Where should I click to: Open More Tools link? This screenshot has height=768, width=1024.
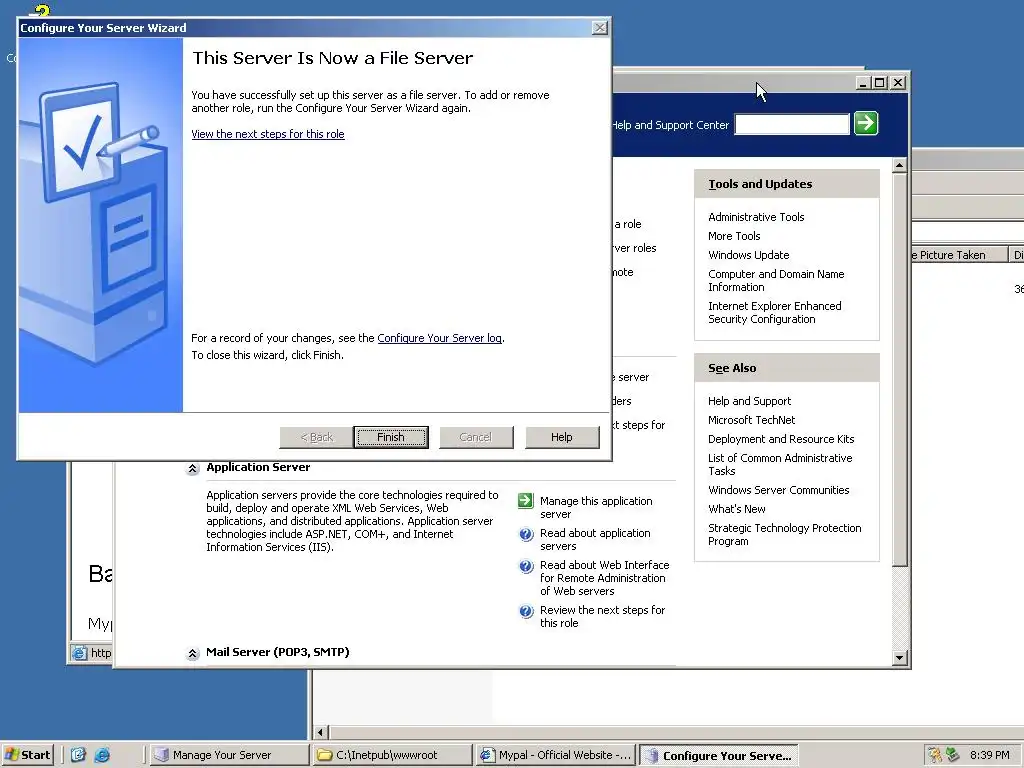[x=734, y=236]
